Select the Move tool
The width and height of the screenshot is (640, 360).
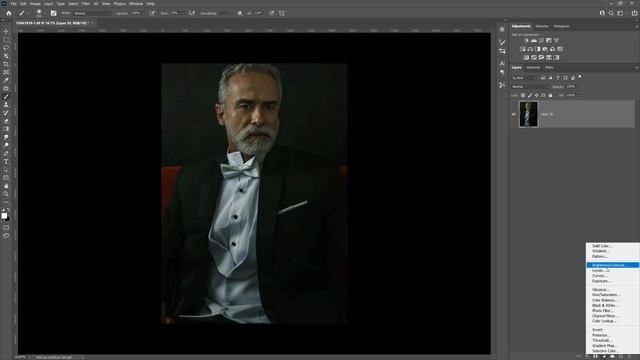pos(6,31)
